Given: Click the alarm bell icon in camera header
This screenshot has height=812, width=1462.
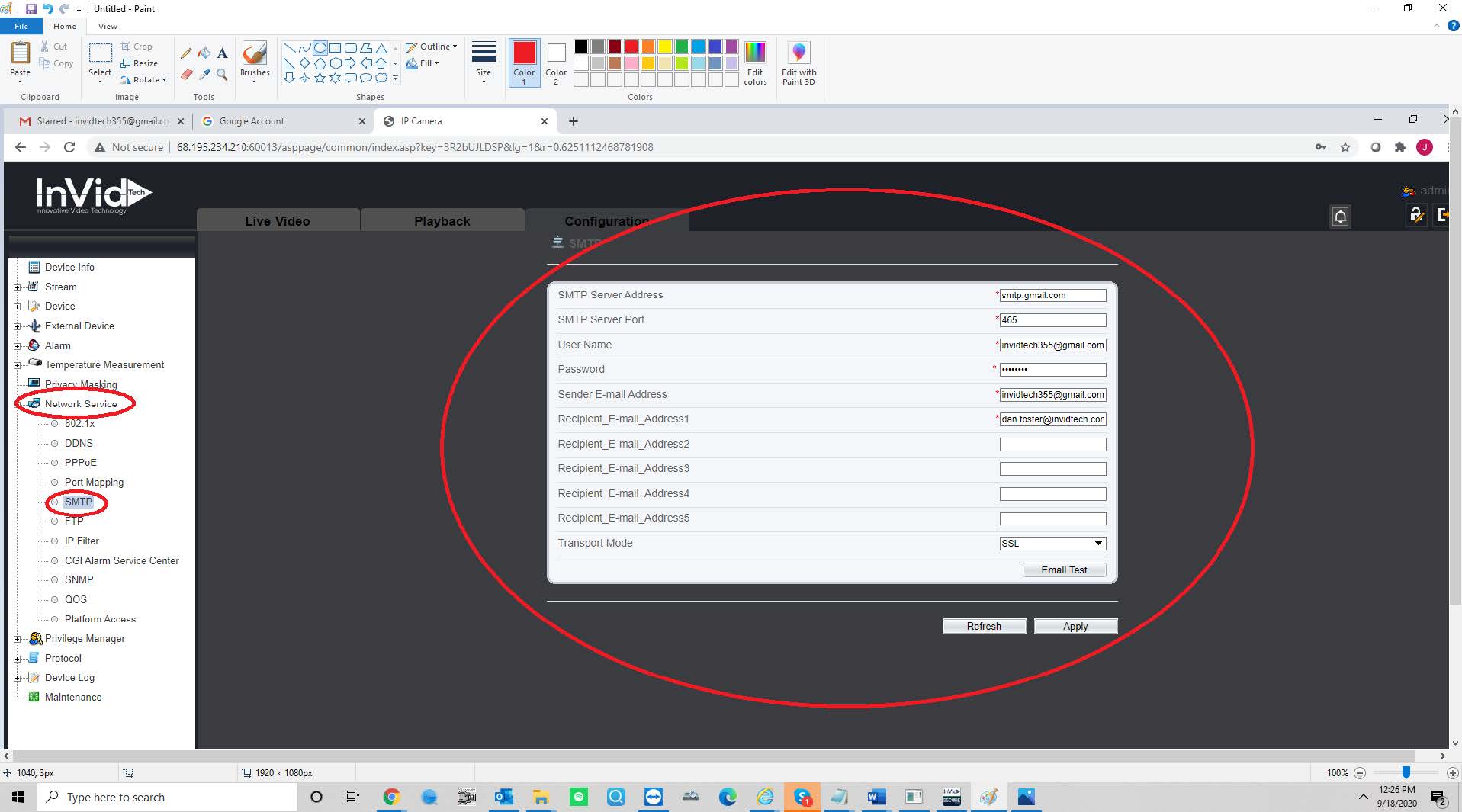Looking at the screenshot, I should coord(1340,217).
